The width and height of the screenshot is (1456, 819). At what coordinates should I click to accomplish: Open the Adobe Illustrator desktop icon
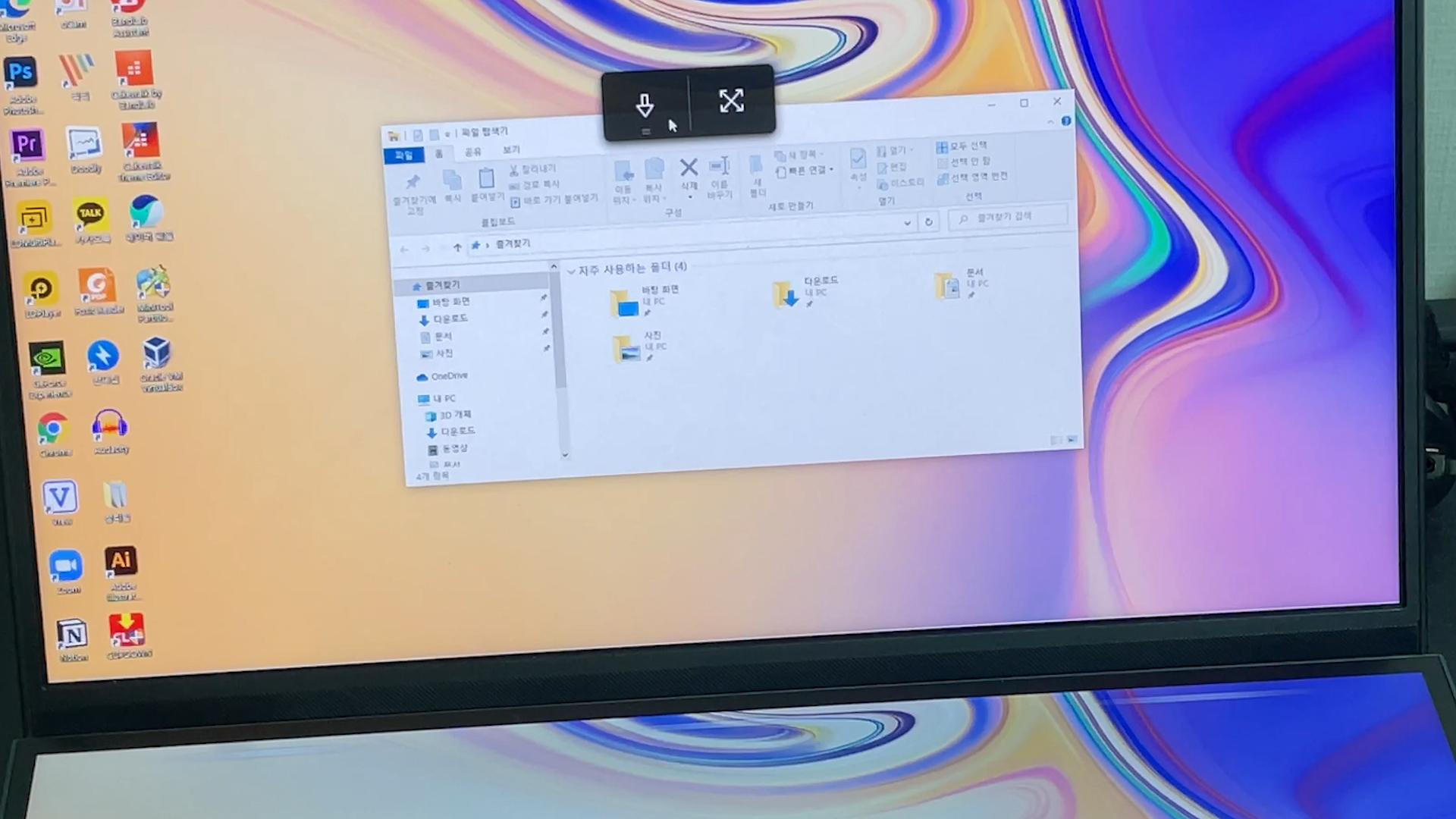pyautogui.click(x=121, y=561)
